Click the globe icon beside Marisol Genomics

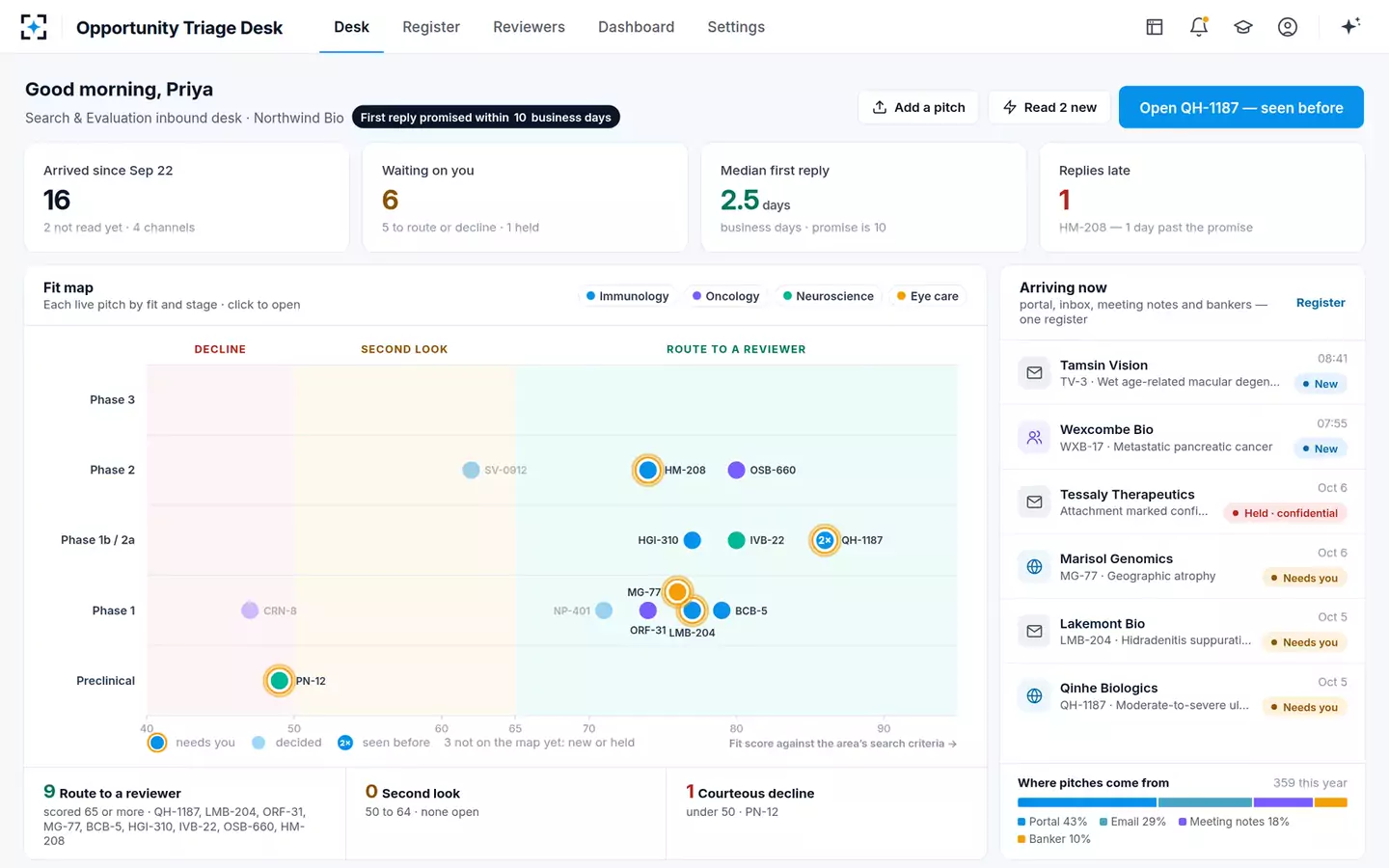[1034, 567]
